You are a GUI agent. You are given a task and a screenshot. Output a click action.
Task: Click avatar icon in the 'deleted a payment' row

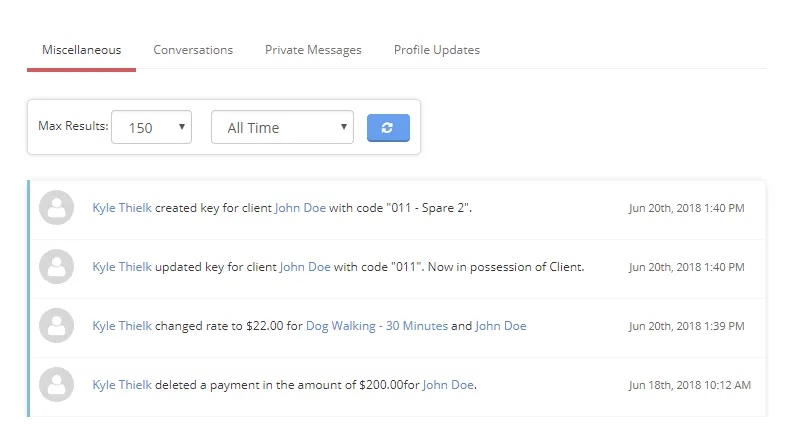pyautogui.click(x=57, y=384)
